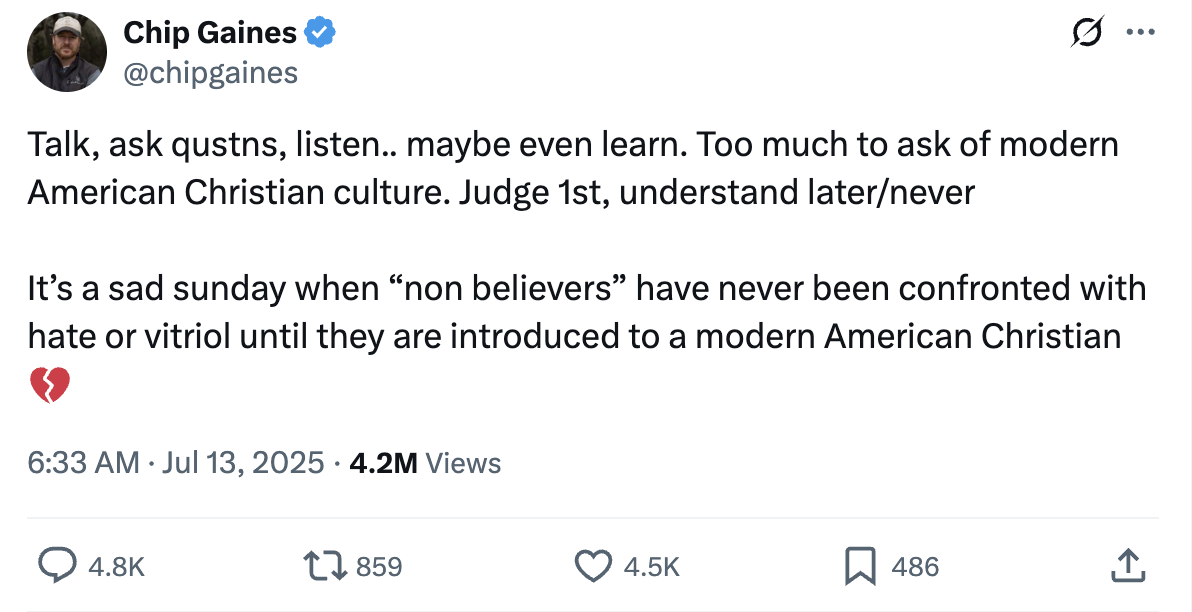Click the 486 bookmarks count
The image size is (1192, 612).
914,567
